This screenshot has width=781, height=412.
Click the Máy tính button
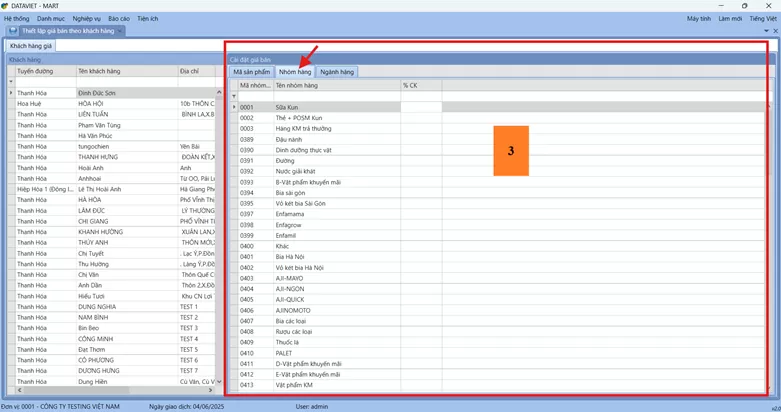699,18
